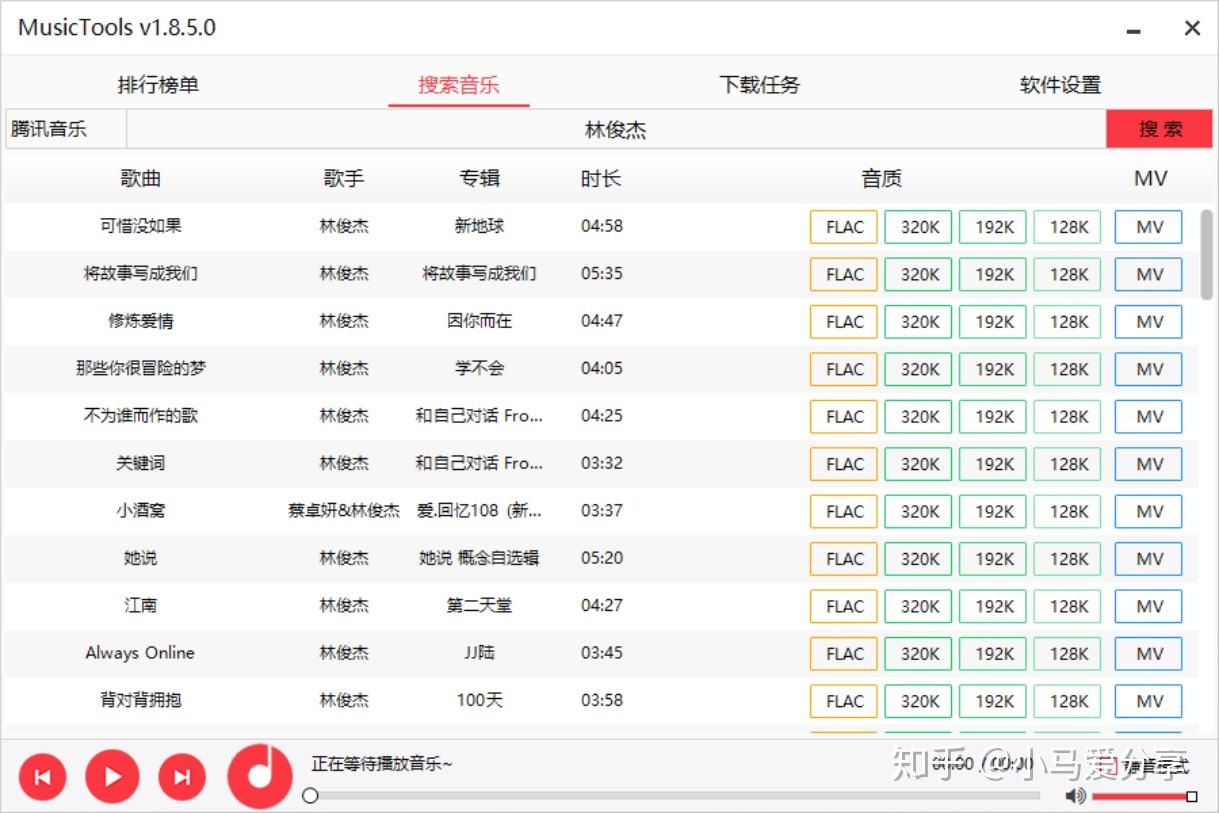The image size is (1219, 813).
Task: Choose 320K for 那些你很冒险的梦
Action: [918, 369]
